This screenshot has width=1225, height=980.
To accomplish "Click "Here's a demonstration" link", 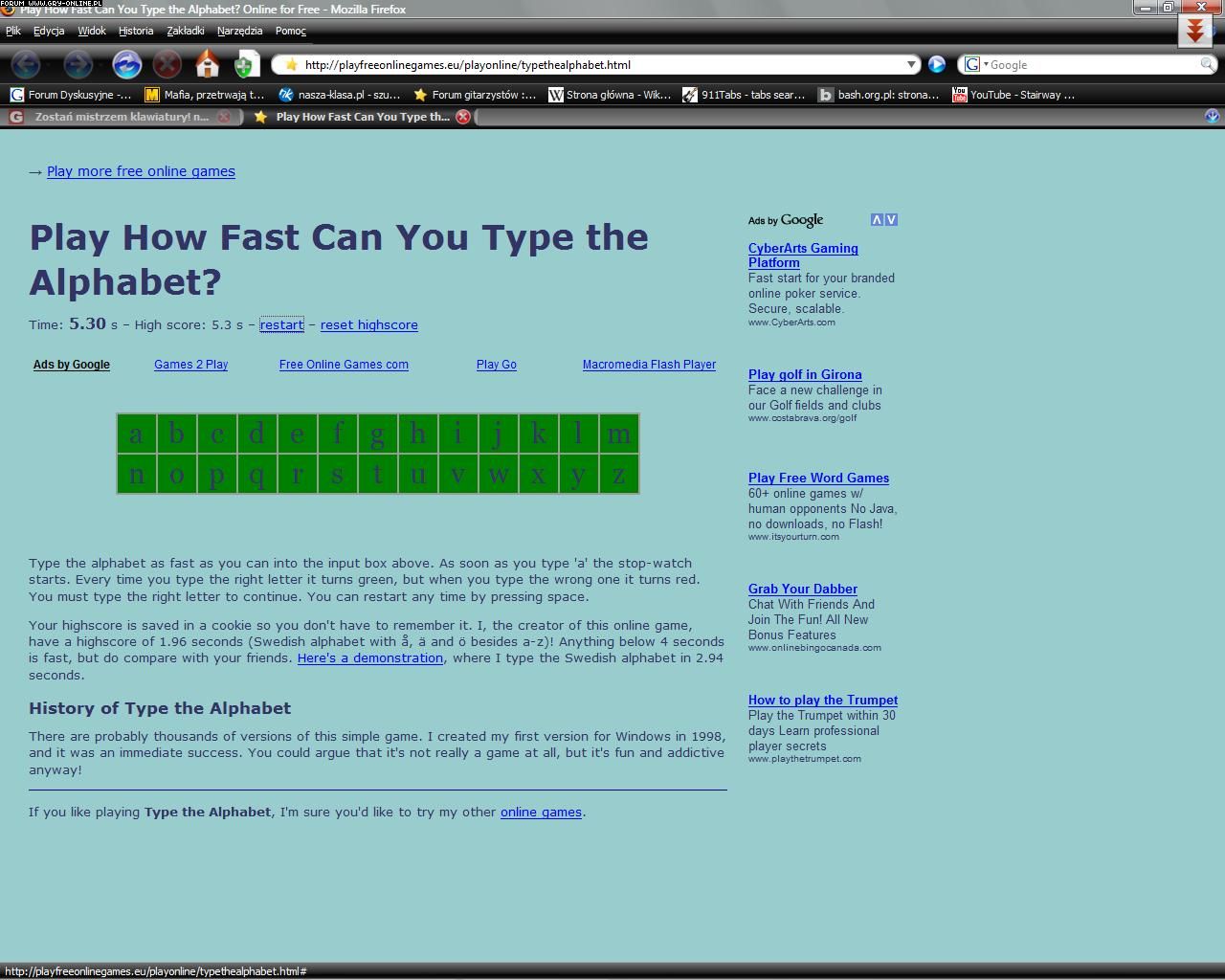I will click(370, 658).
